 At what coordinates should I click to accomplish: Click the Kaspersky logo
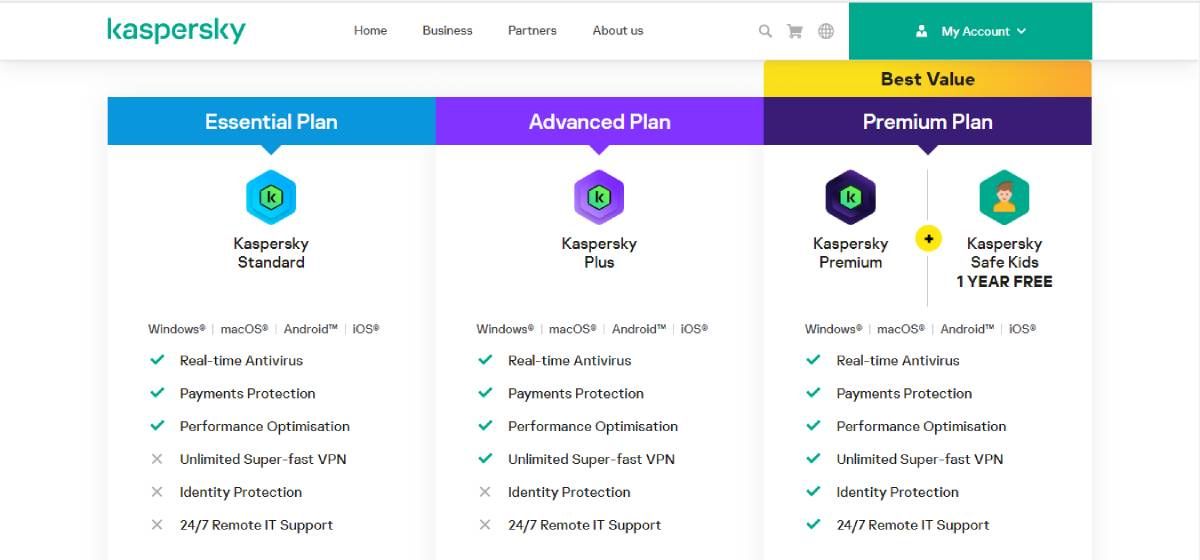176,30
